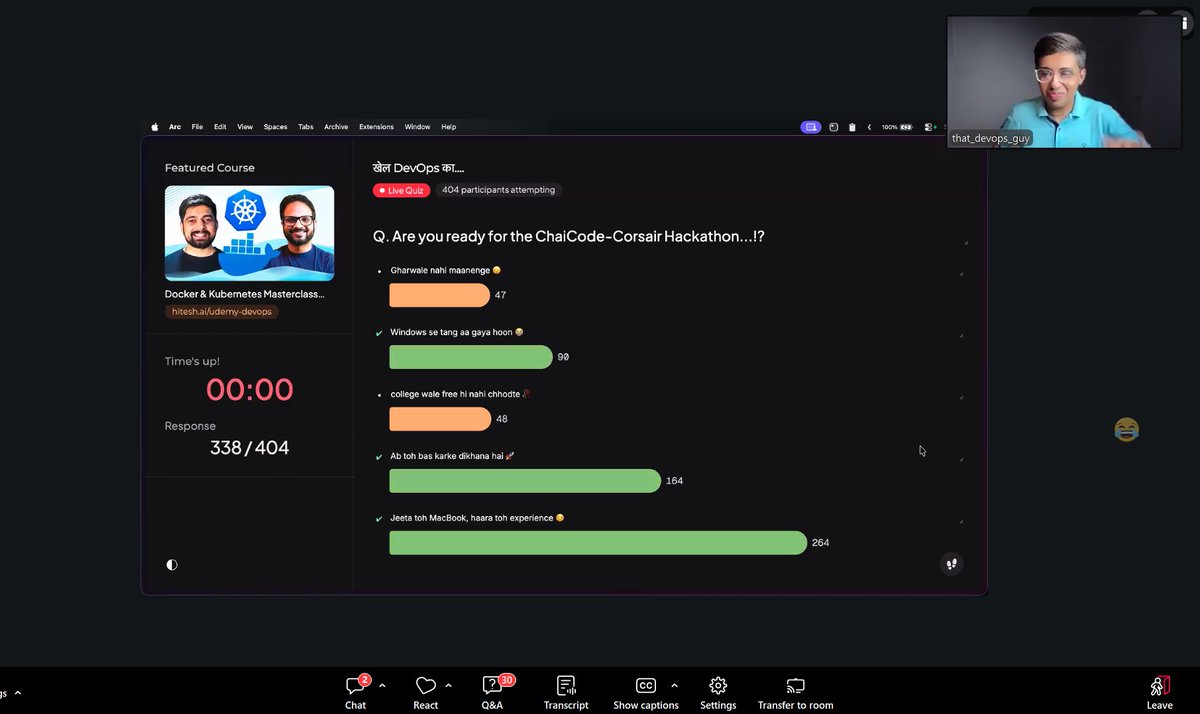Leave the meeting
Viewport: 1200px width, 714px height.
click(x=1160, y=692)
